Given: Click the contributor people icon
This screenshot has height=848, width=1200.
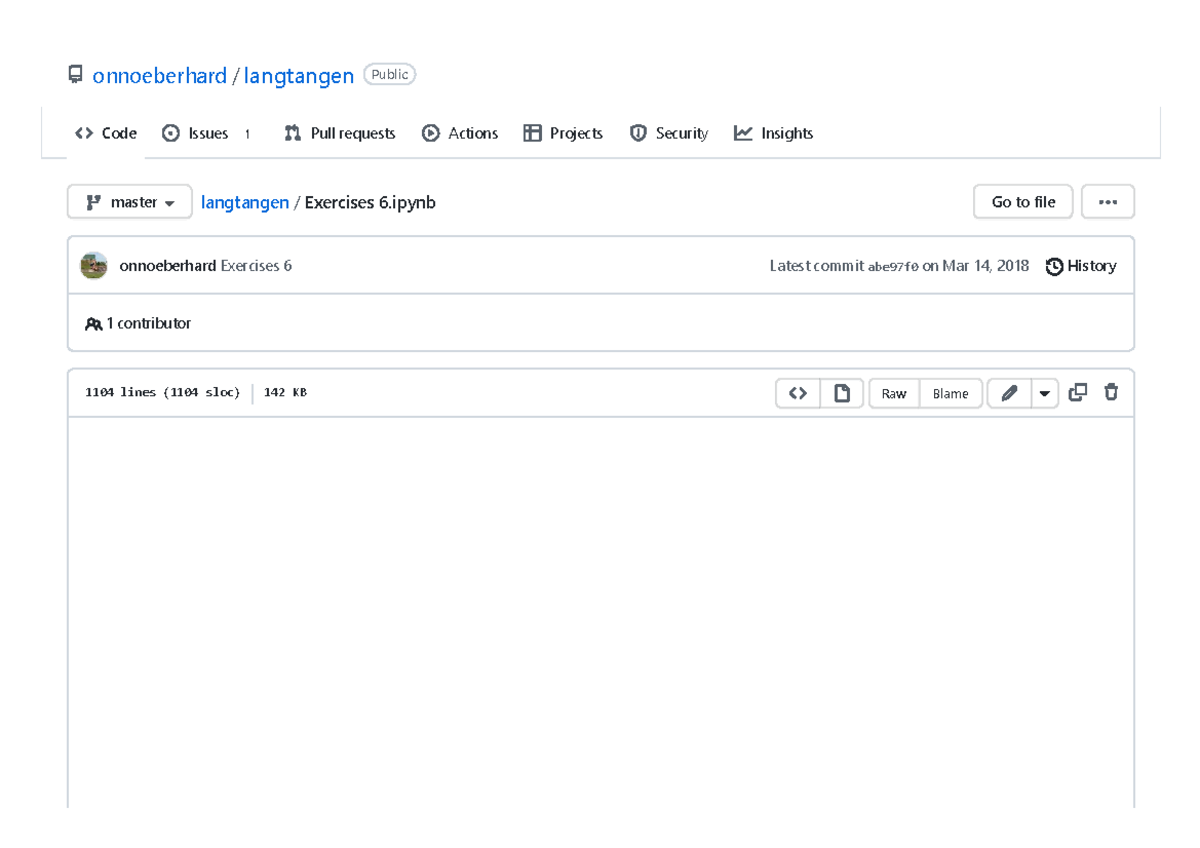Looking at the screenshot, I should pyautogui.click(x=94, y=324).
